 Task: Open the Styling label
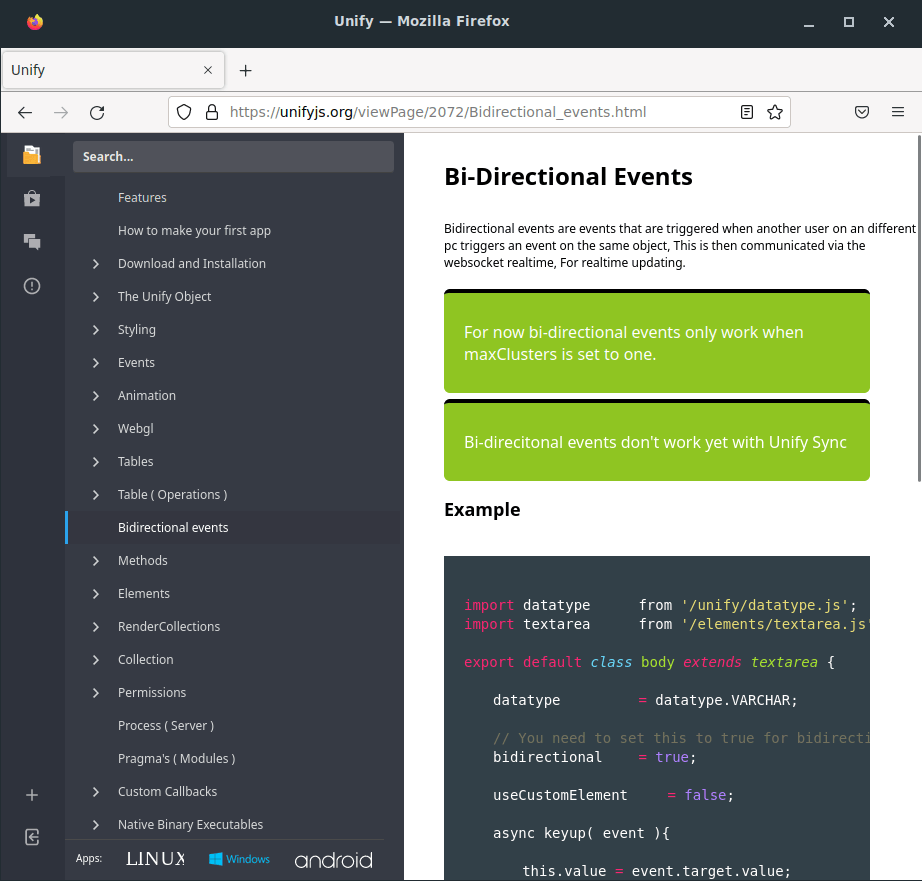click(x=136, y=329)
